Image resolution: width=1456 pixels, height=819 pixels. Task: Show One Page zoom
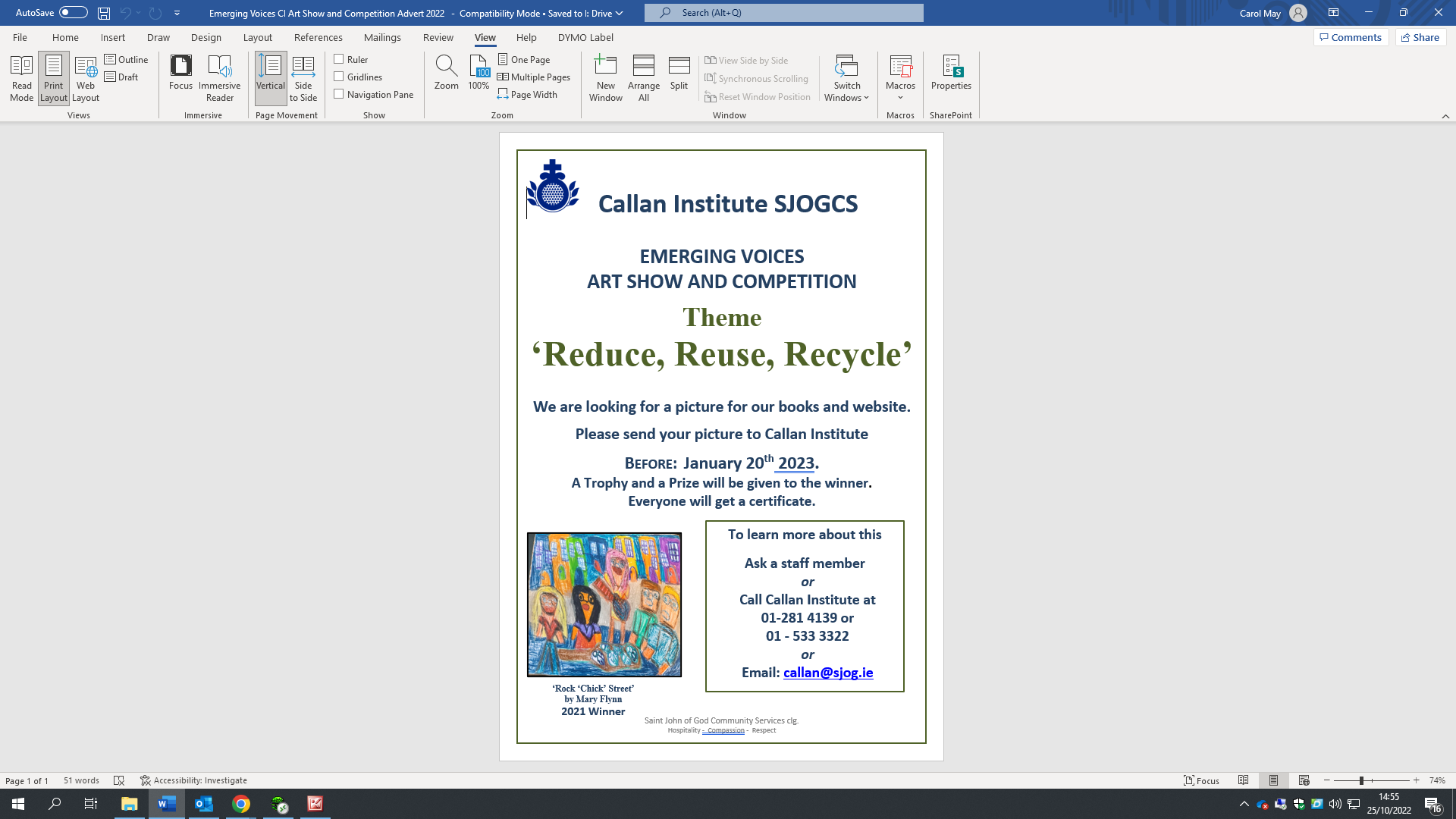524,59
